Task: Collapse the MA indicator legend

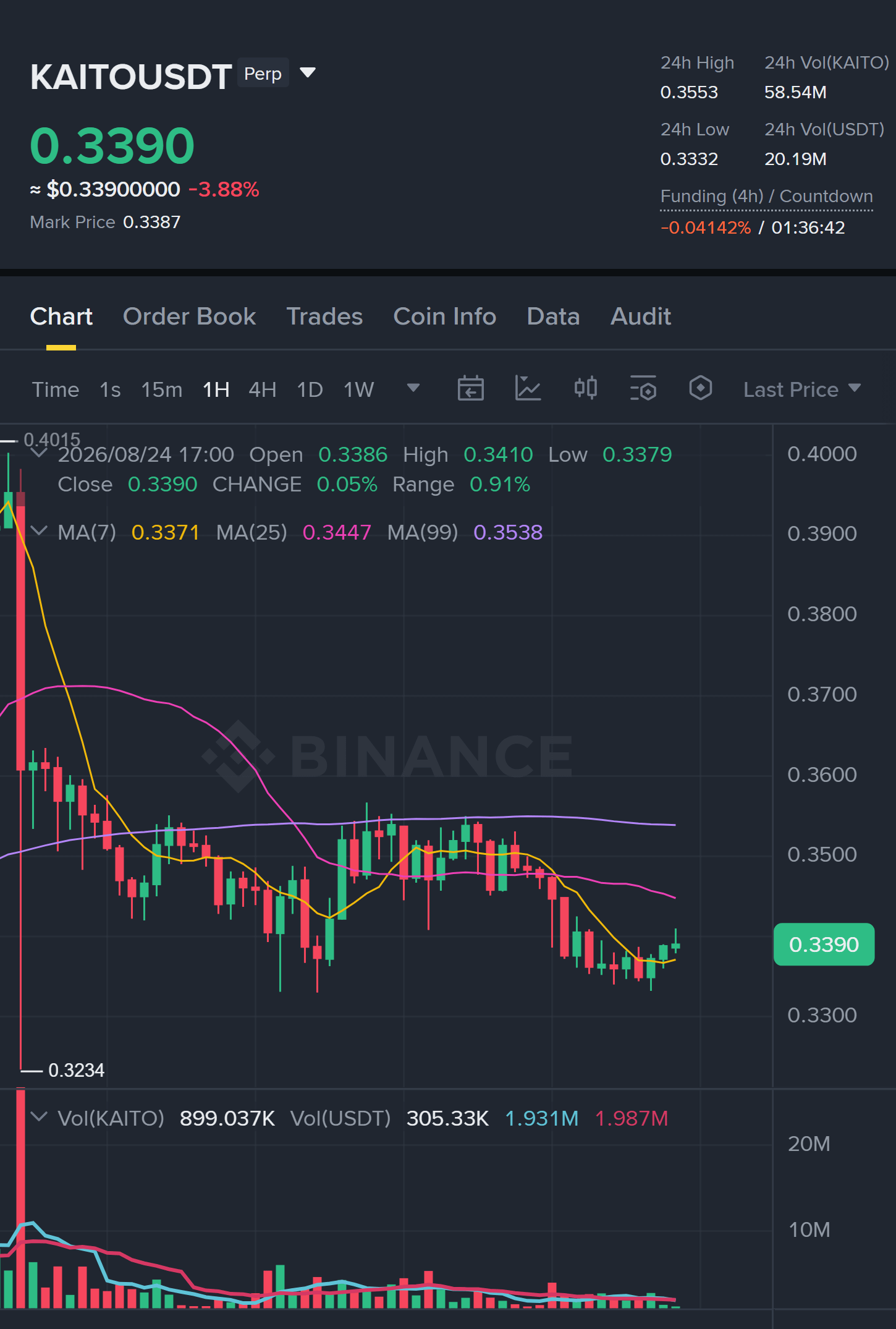Action: coord(39,531)
